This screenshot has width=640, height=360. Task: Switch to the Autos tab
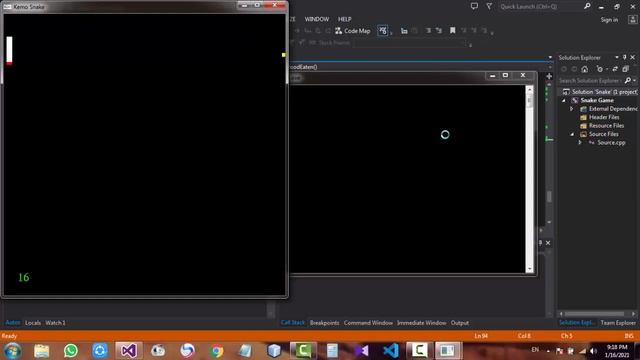(x=13, y=323)
